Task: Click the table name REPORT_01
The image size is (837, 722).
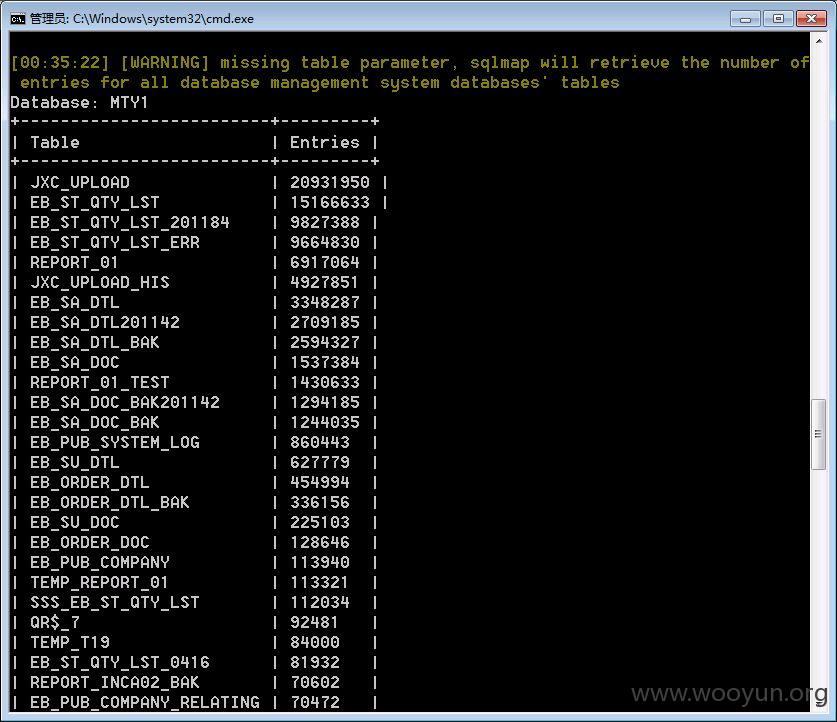Action: tap(74, 262)
